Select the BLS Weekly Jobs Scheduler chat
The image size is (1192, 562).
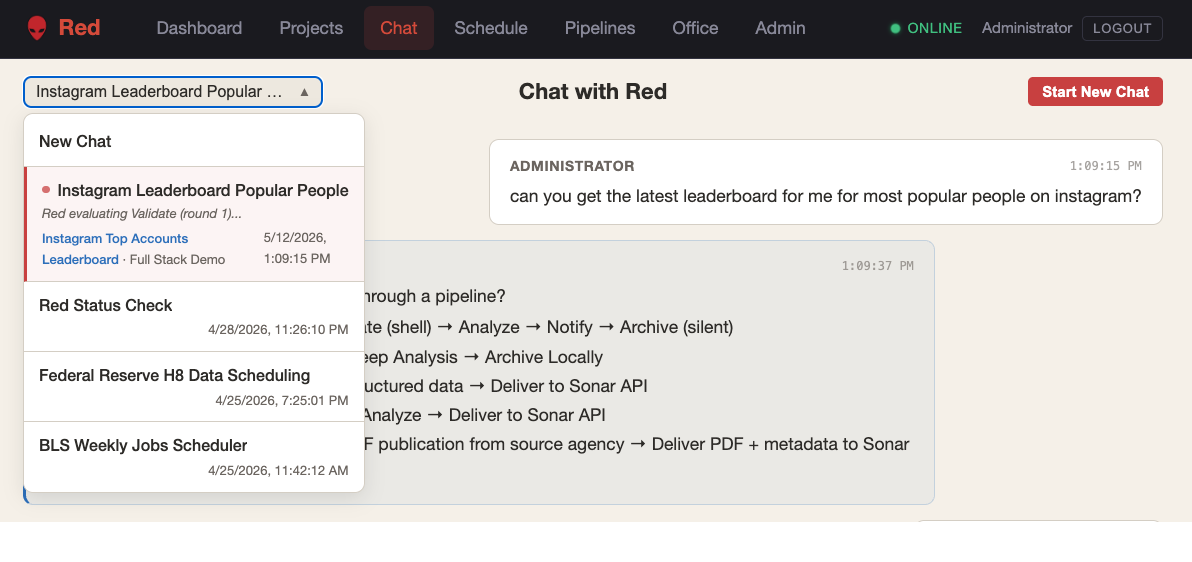point(194,456)
